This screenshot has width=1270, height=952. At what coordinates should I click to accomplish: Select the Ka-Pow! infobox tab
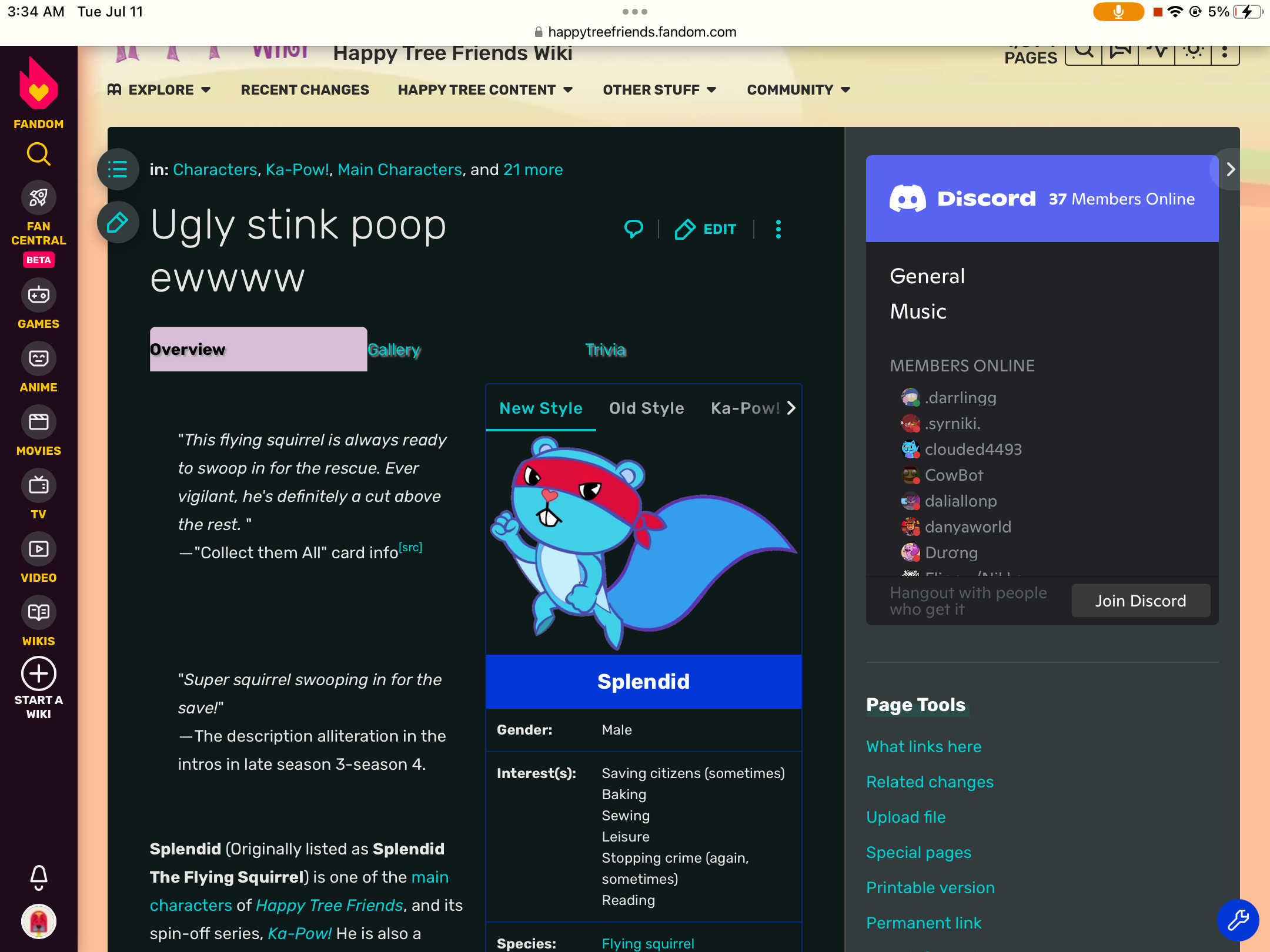pyautogui.click(x=746, y=408)
